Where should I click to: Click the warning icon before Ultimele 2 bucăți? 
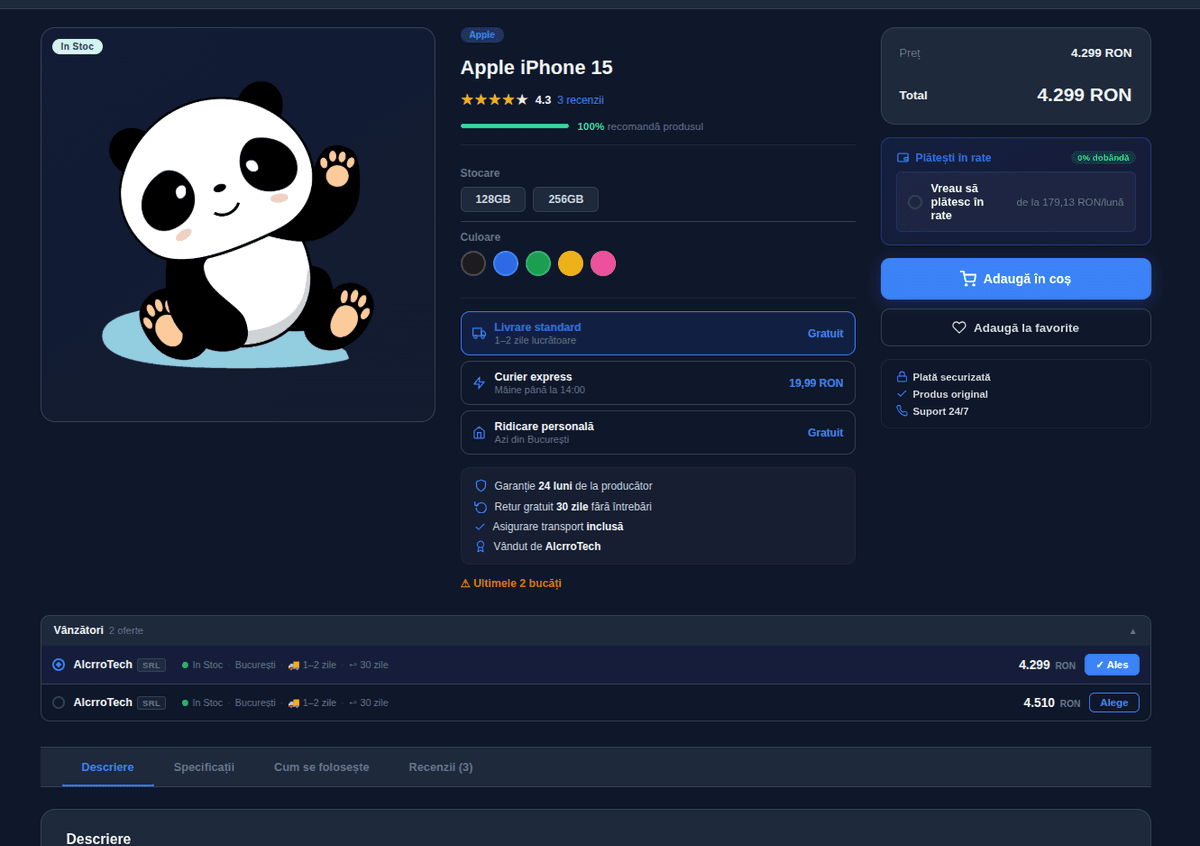tap(465, 583)
